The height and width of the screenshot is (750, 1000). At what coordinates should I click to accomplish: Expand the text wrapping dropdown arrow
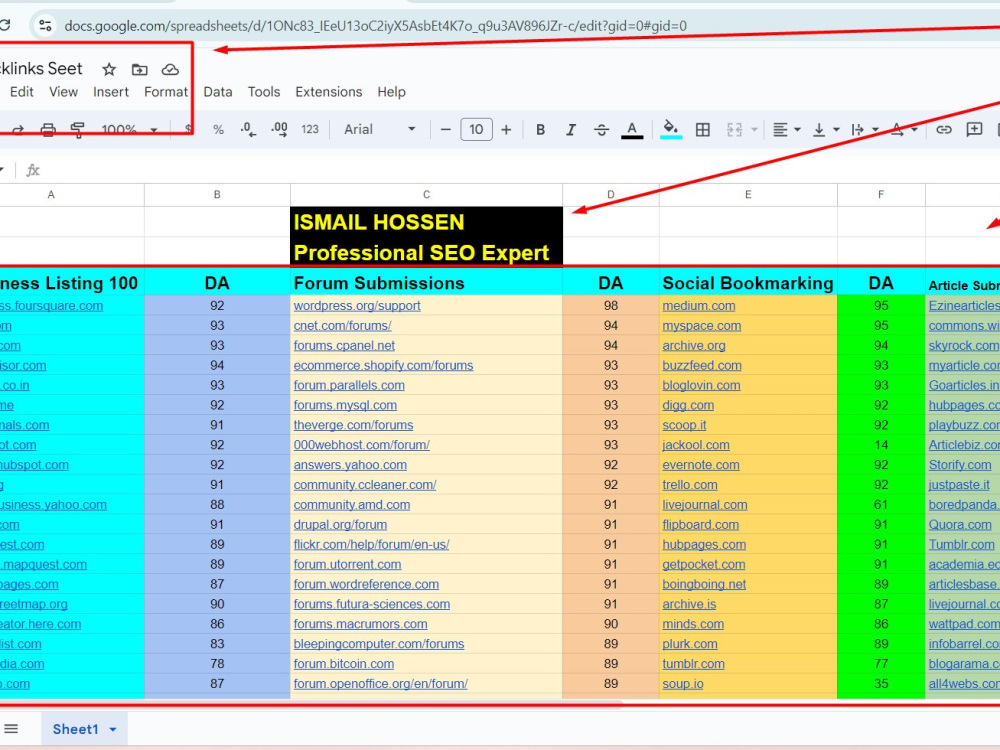876,130
